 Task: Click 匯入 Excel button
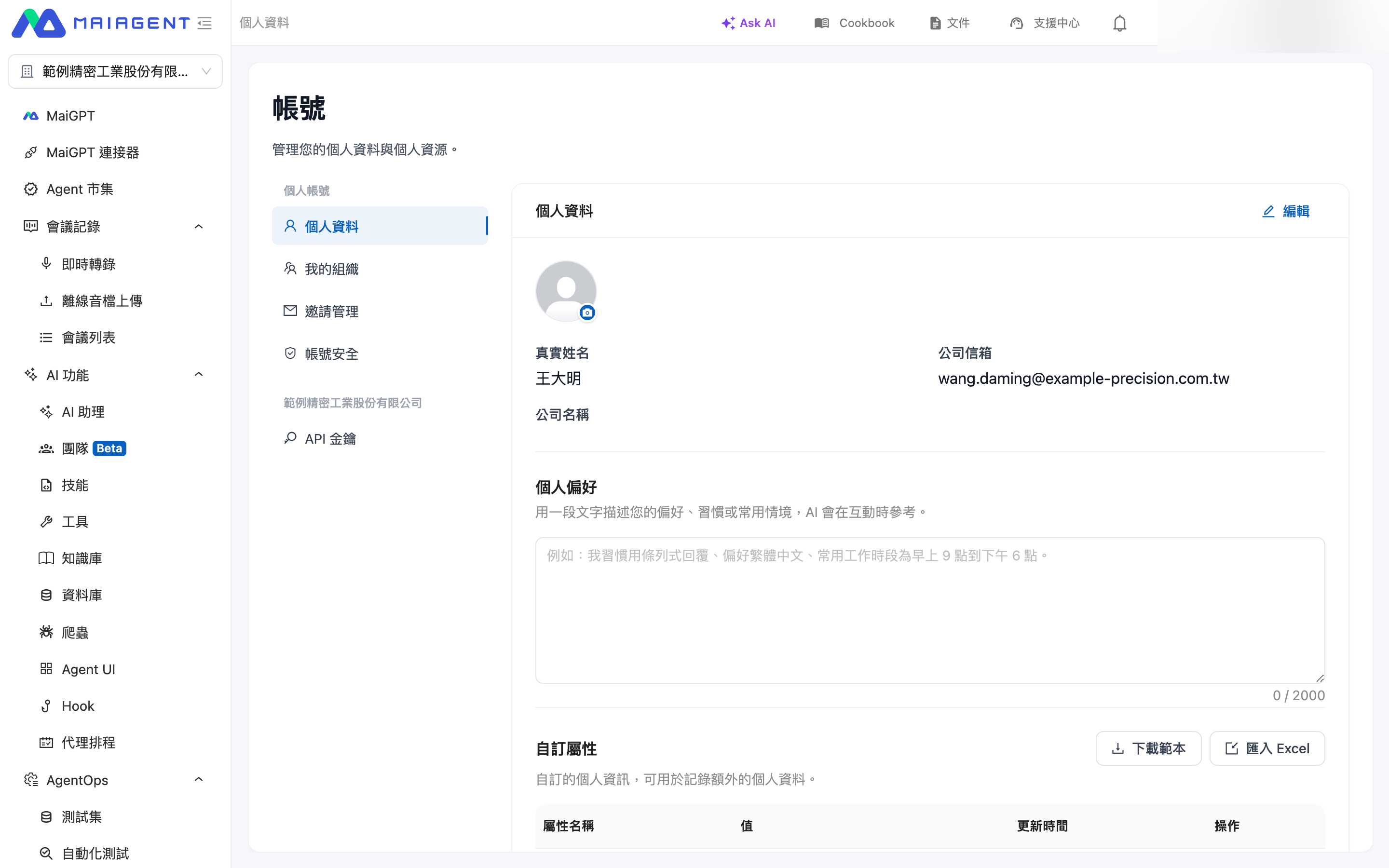[1267, 748]
